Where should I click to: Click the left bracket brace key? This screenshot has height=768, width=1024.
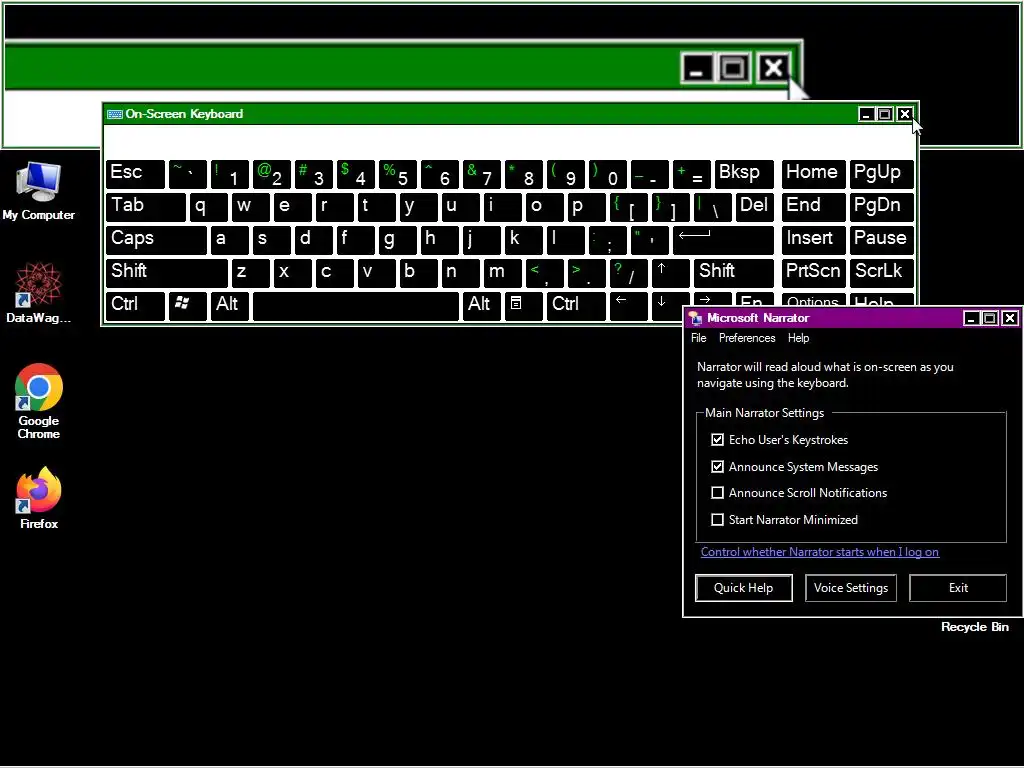coord(628,206)
